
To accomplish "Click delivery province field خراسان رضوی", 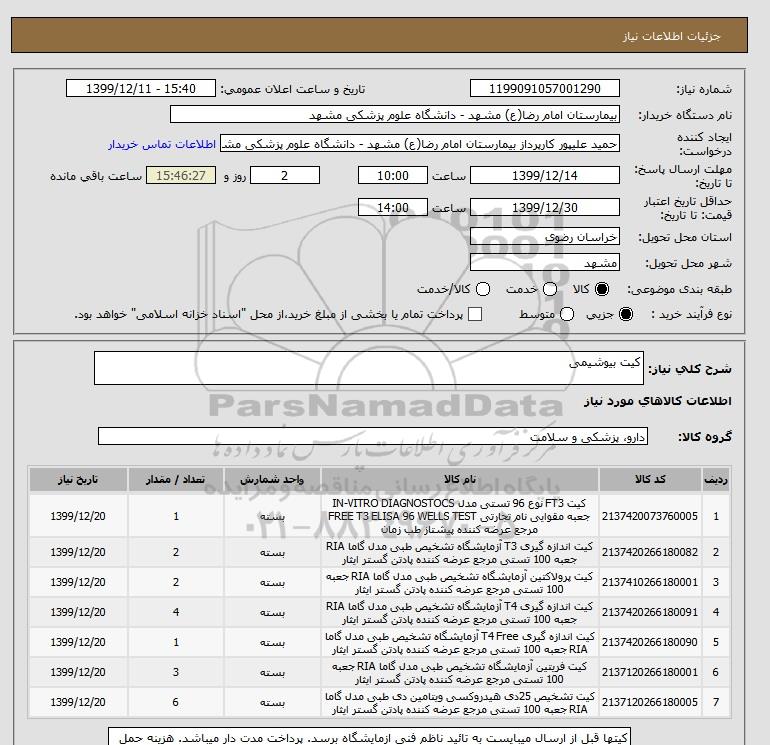I will 545,237.
